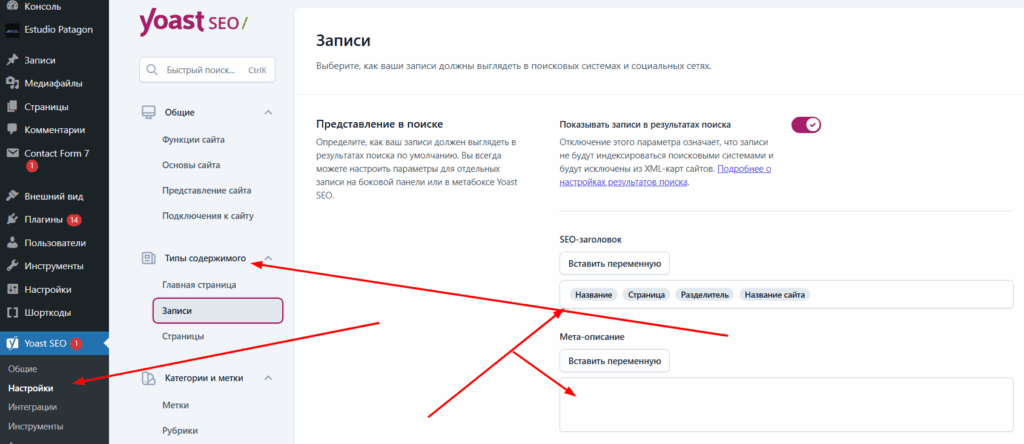Open Страницы under Типы содержимого
Viewport: 1024px width, 444px height.
tap(183, 336)
